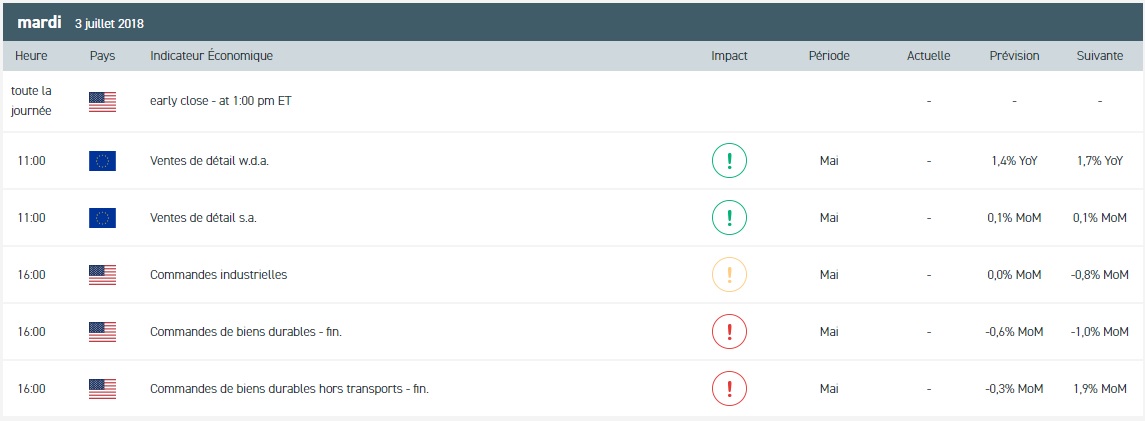Click US flag for Commandes de biens durables - fin.
This screenshot has width=1145, height=421.
(102, 332)
